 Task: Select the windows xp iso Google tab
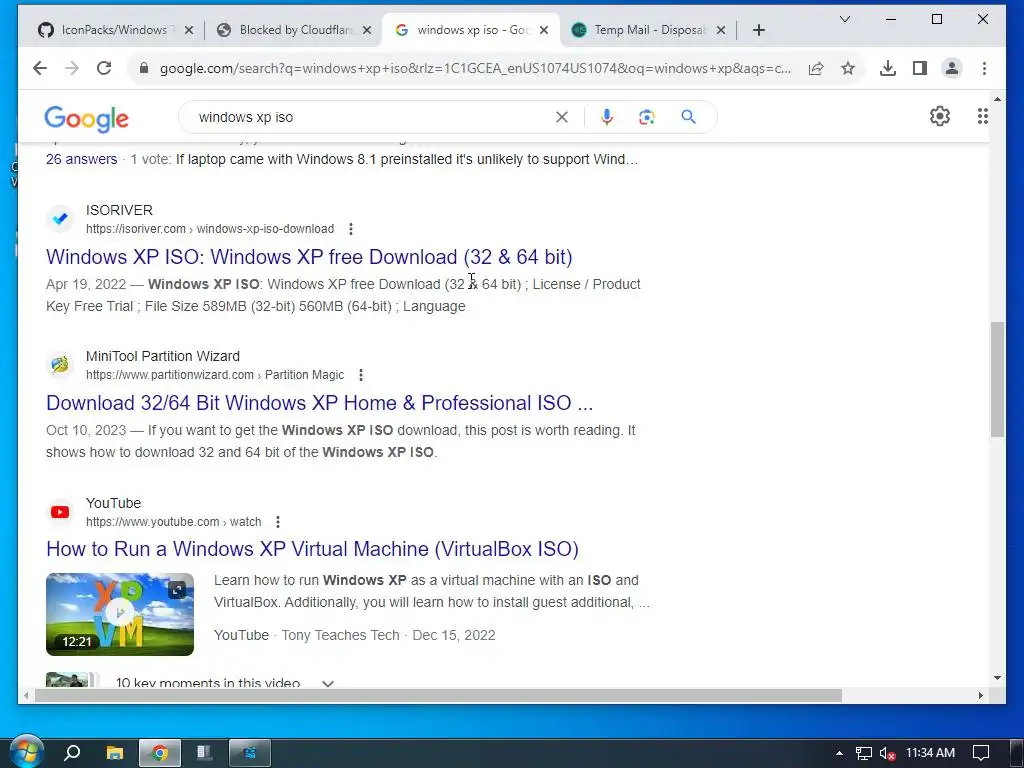[465, 30]
